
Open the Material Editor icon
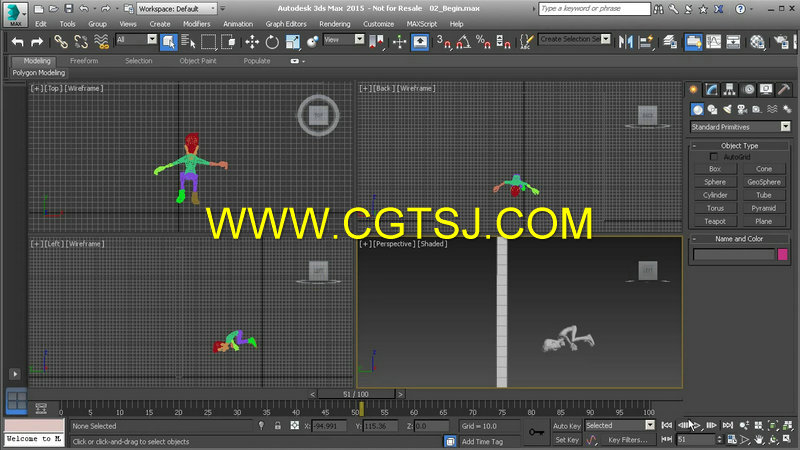757,42
